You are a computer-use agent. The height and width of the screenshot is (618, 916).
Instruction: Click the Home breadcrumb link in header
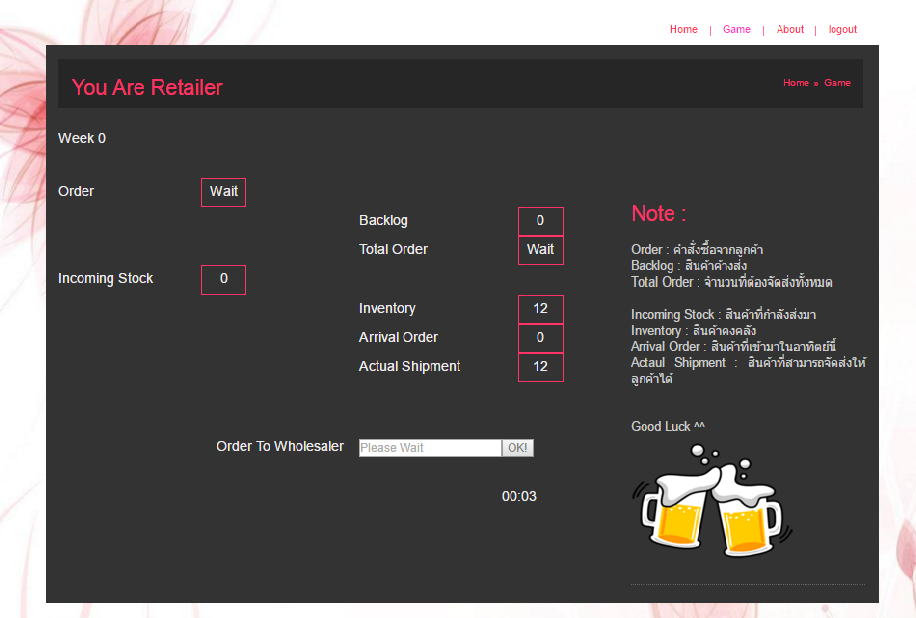click(796, 83)
